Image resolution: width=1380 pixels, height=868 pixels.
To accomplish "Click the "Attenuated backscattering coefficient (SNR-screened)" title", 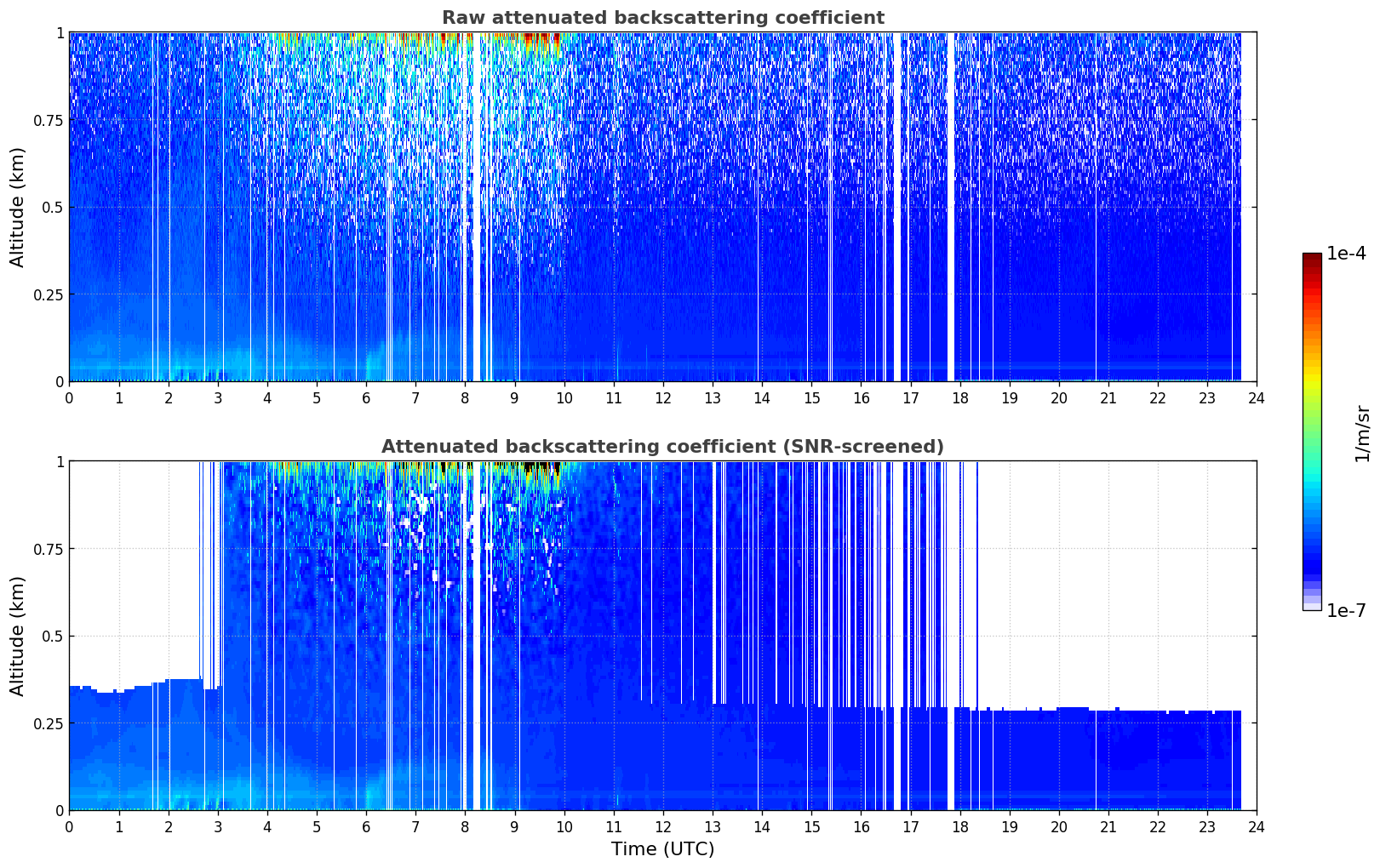I will click(x=662, y=447).
